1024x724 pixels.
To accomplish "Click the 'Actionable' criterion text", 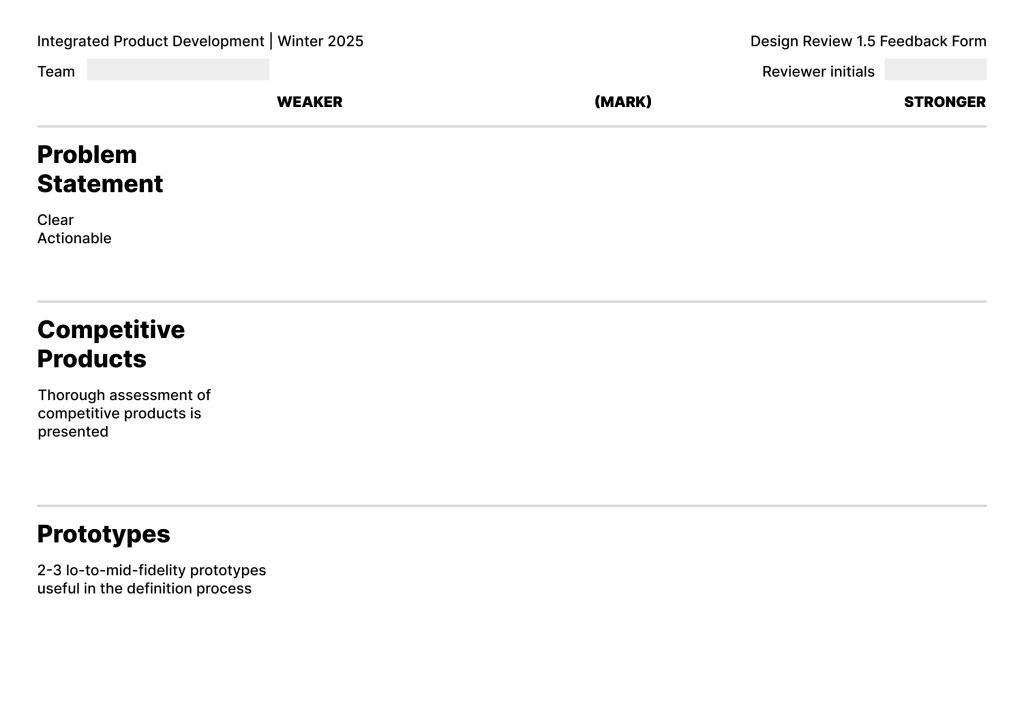I will coord(74,238).
